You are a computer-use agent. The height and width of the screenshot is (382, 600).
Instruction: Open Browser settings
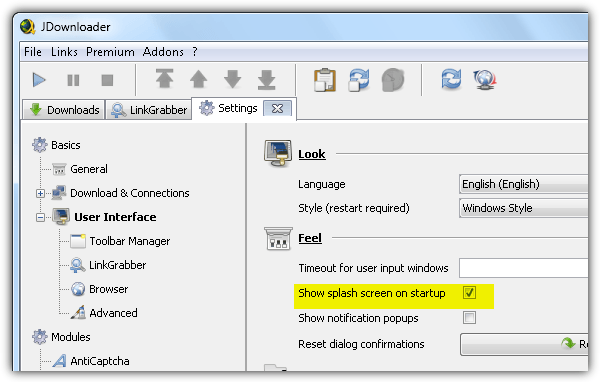pyautogui.click(x=108, y=289)
